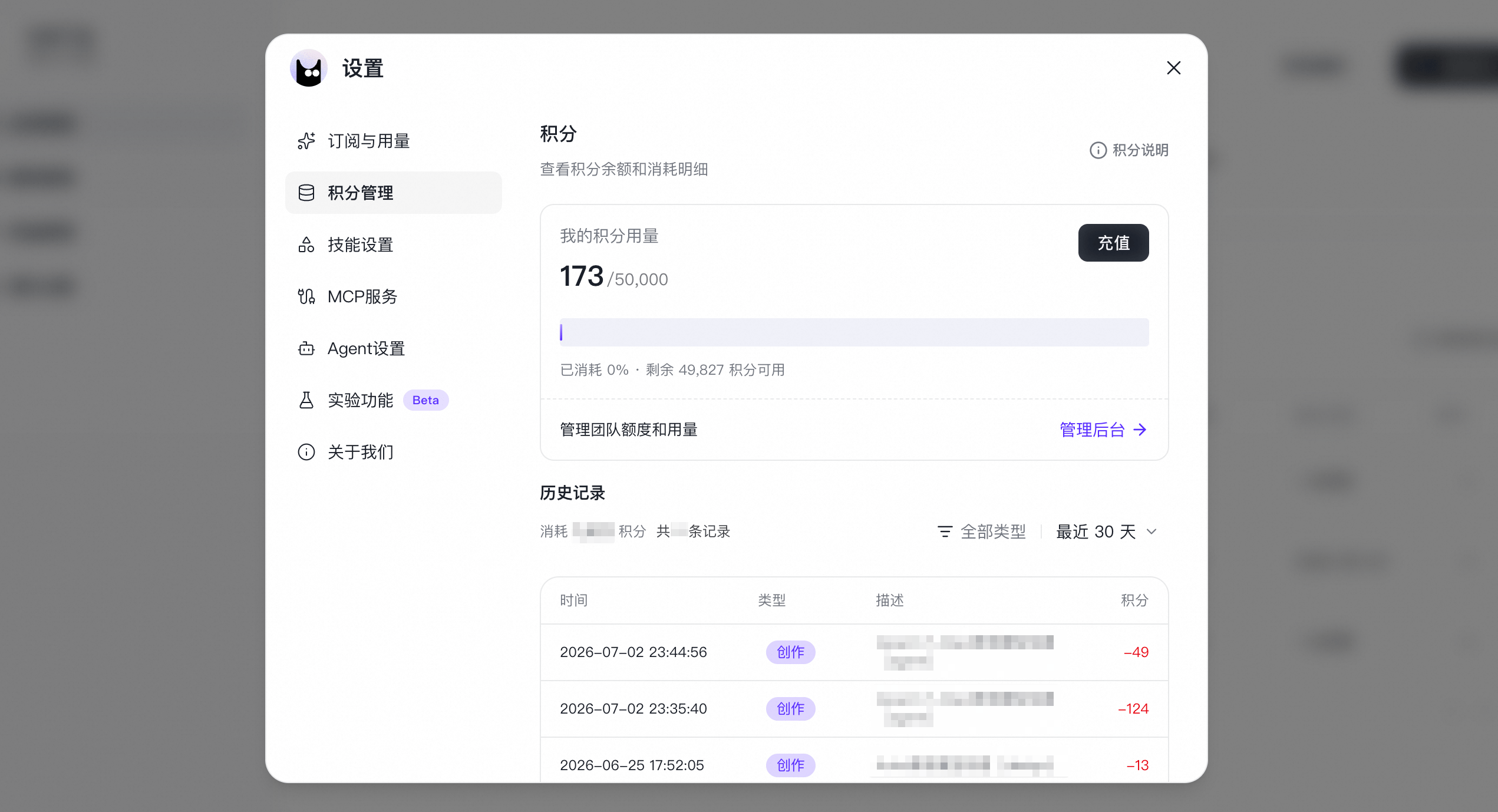The image size is (1498, 812).
Task: Click the 创作 tag in 23:35:40 row
Action: tap(790, 709)
